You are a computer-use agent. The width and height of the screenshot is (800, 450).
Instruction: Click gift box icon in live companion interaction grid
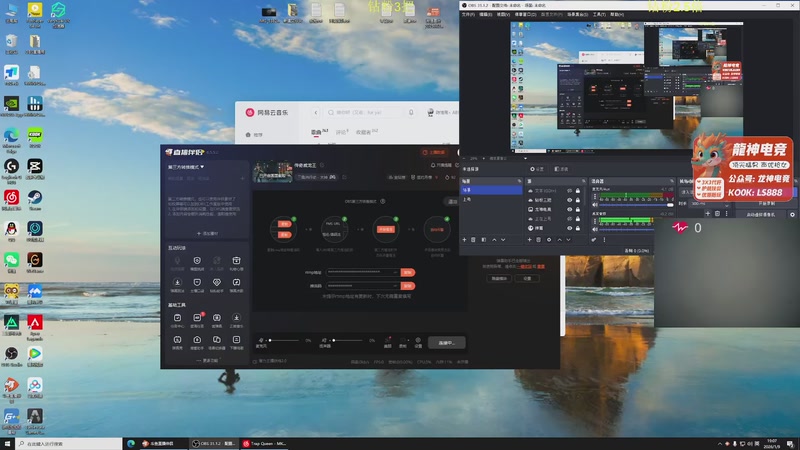click(x=236, y=260)
